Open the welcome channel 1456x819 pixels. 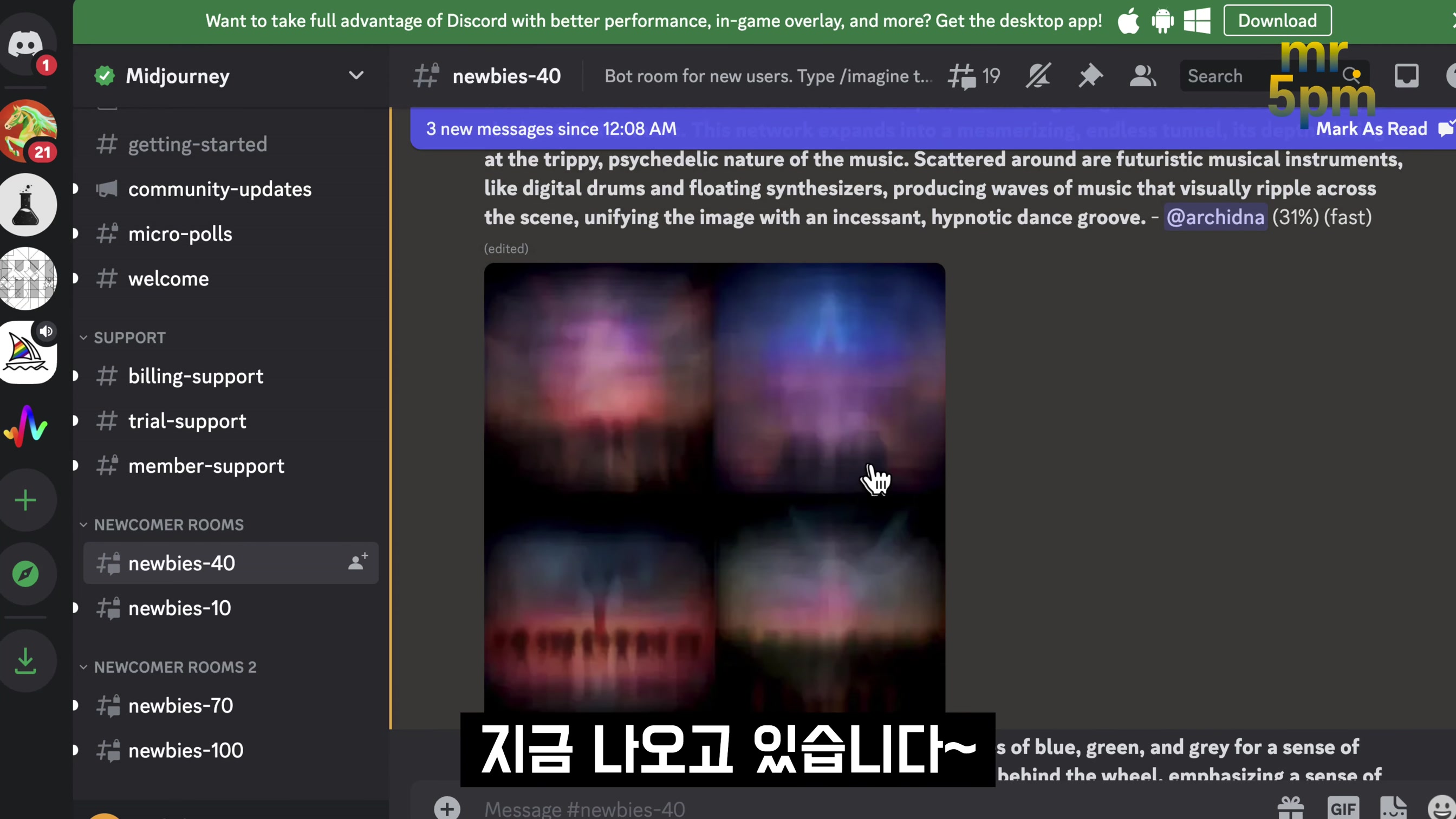(x=231, y=278)
